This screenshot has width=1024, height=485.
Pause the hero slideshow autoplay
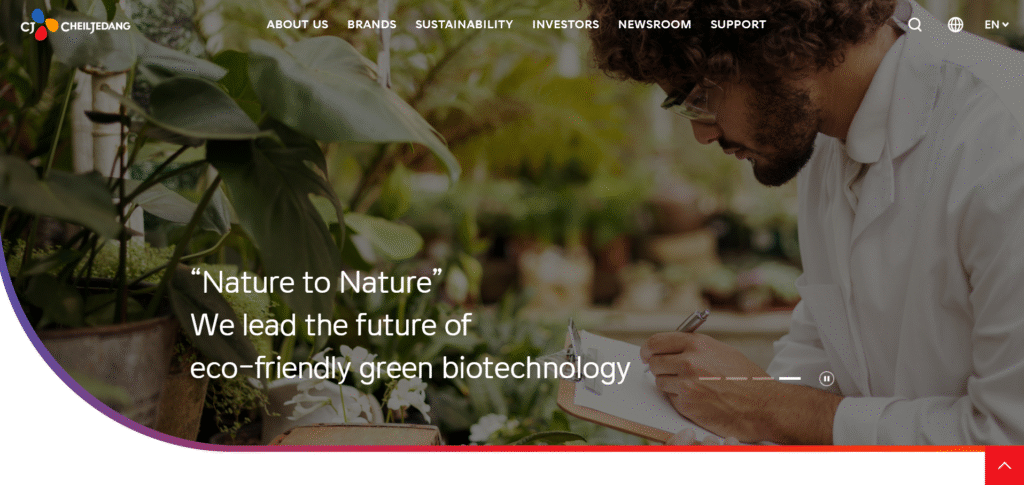point(827,379)
